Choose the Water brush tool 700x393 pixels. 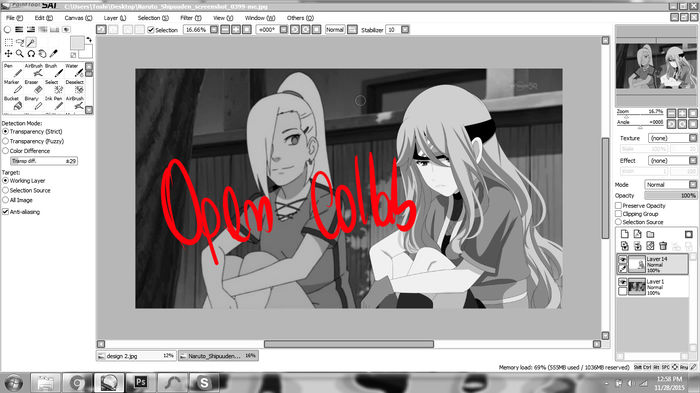pos(74,70)
